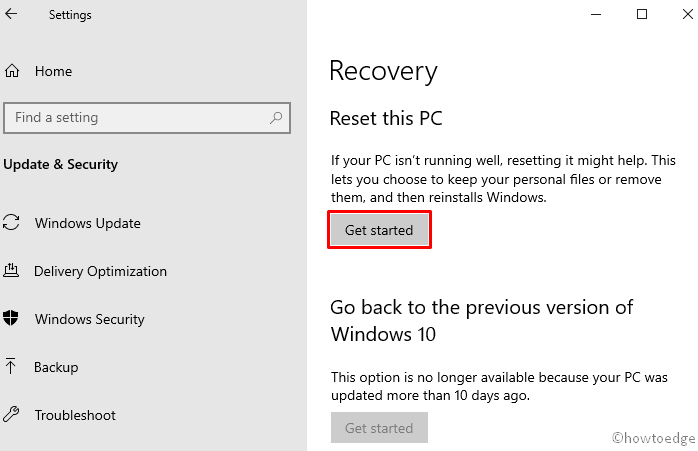
Task: Navigate to Troubleshoot page
Action: (75, 415)
